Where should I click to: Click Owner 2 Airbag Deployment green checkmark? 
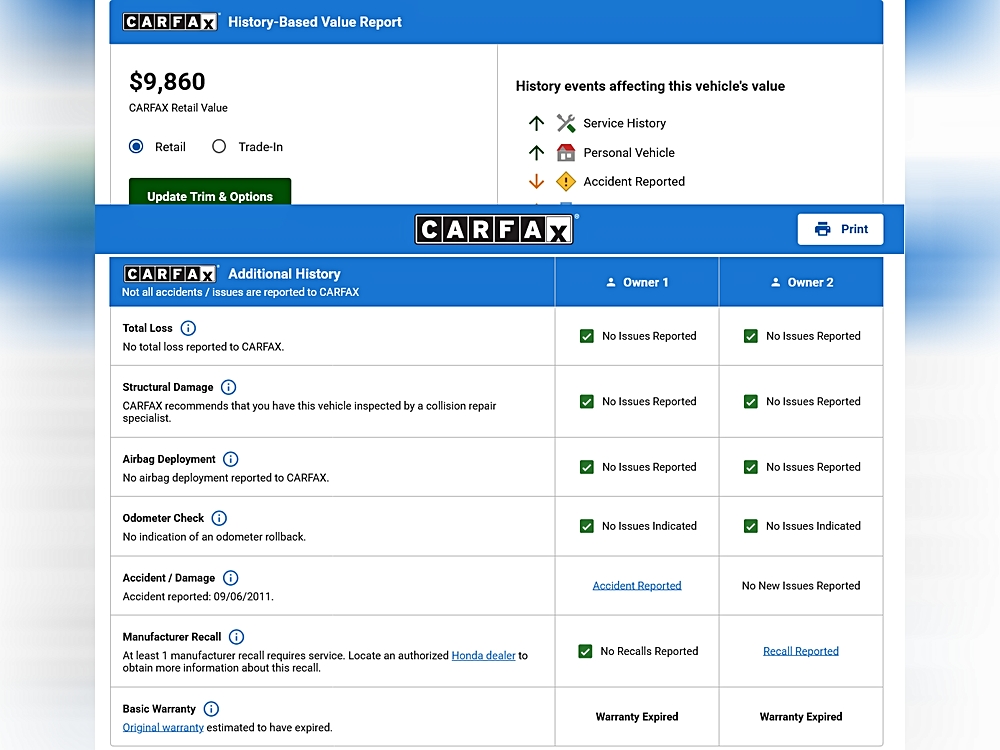pos(751,467)
